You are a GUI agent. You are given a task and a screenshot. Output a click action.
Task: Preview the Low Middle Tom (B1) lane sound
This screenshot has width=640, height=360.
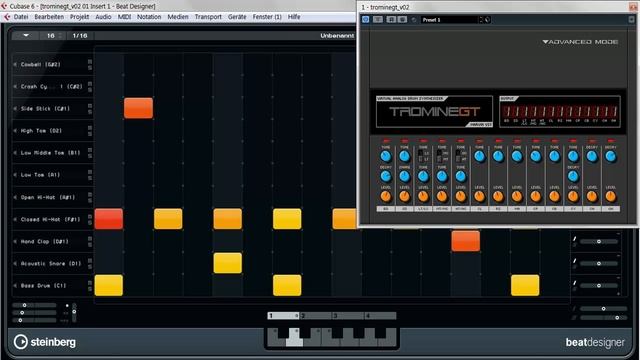tap(15, 153)
